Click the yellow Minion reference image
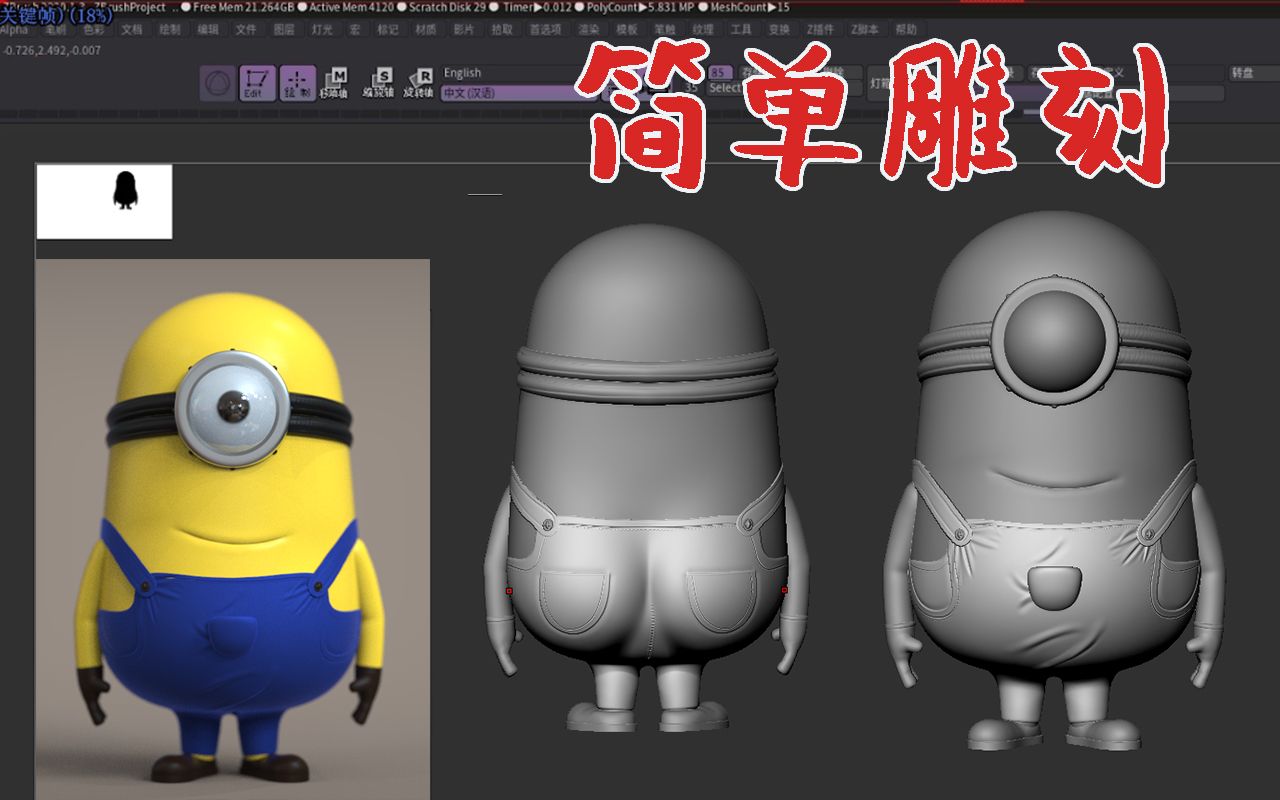The image size is (1280, 800). point(232,529)
